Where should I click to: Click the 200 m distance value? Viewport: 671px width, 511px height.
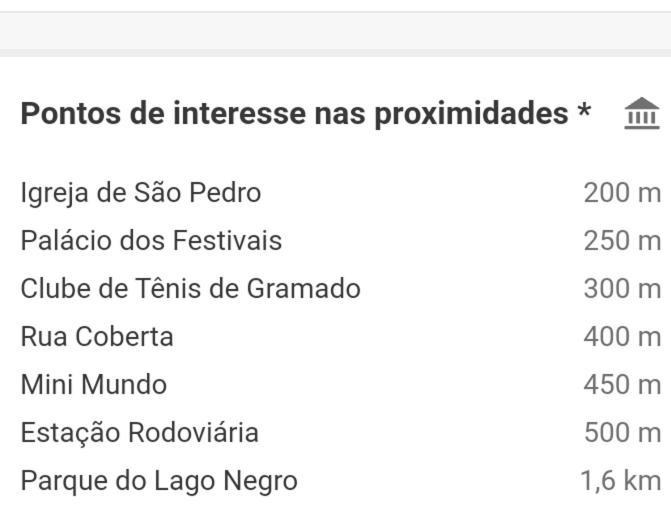[x=622, y=193]
